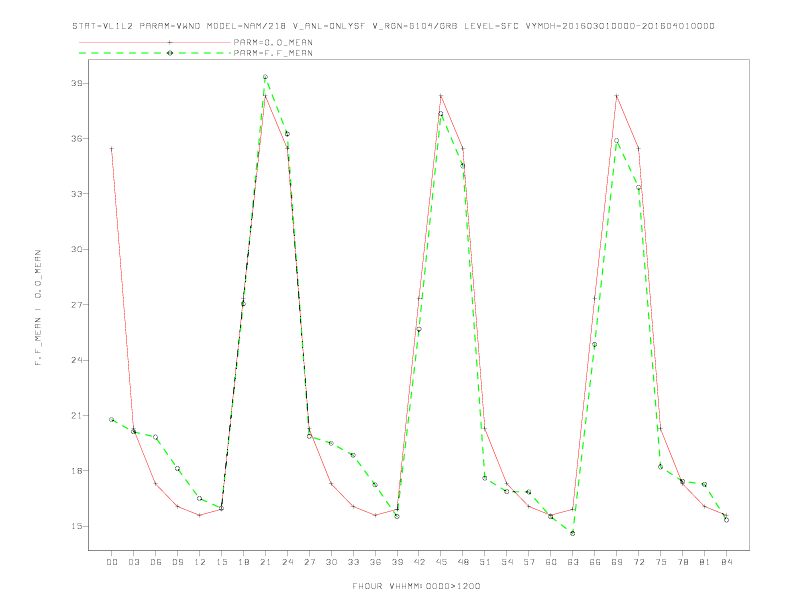792x612 pixels.
Task: Click the forecast hour 30 x-axis label
Action: 331,562
